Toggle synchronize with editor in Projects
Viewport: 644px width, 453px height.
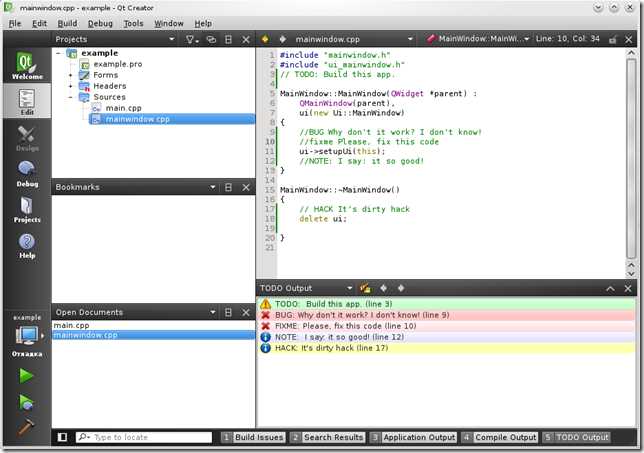tap(211, 39)
